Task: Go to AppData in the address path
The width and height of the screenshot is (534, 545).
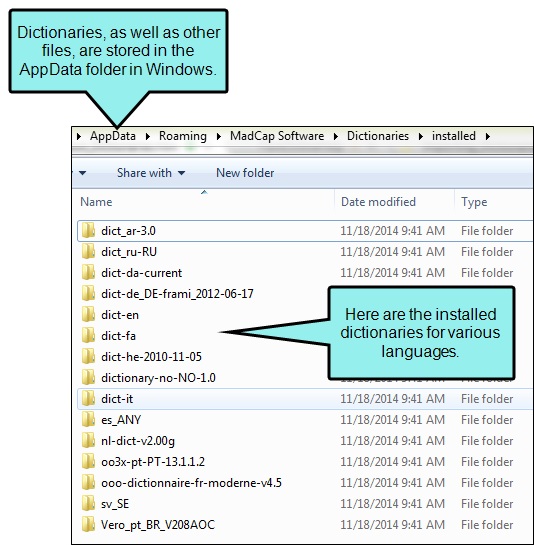Action: click(x=113, y=136)
